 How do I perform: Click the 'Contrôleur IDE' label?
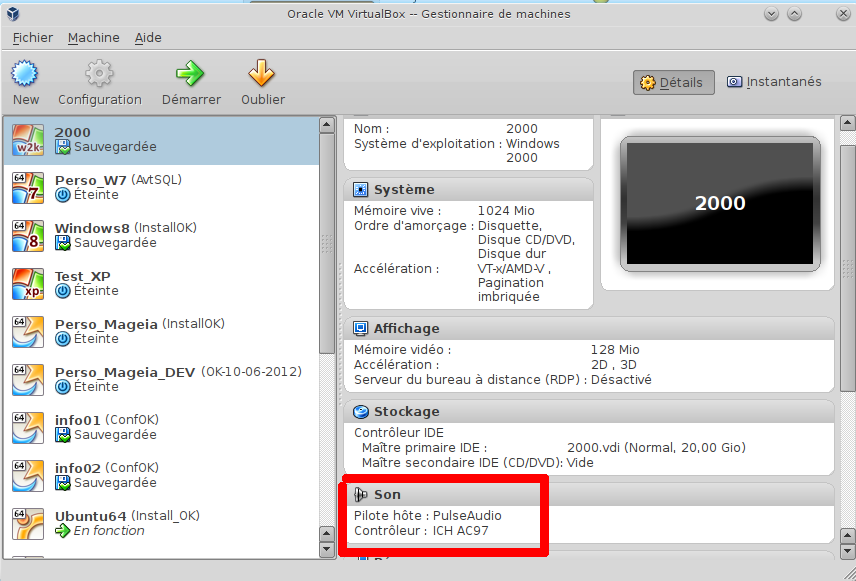pyautogui.click(x=399, y=432)
